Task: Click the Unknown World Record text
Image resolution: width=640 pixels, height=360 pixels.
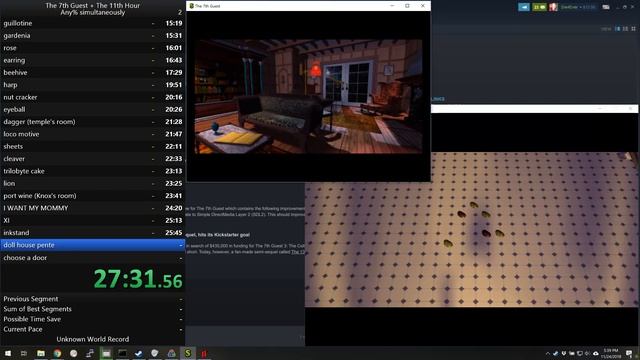Action: coord(93,339)
